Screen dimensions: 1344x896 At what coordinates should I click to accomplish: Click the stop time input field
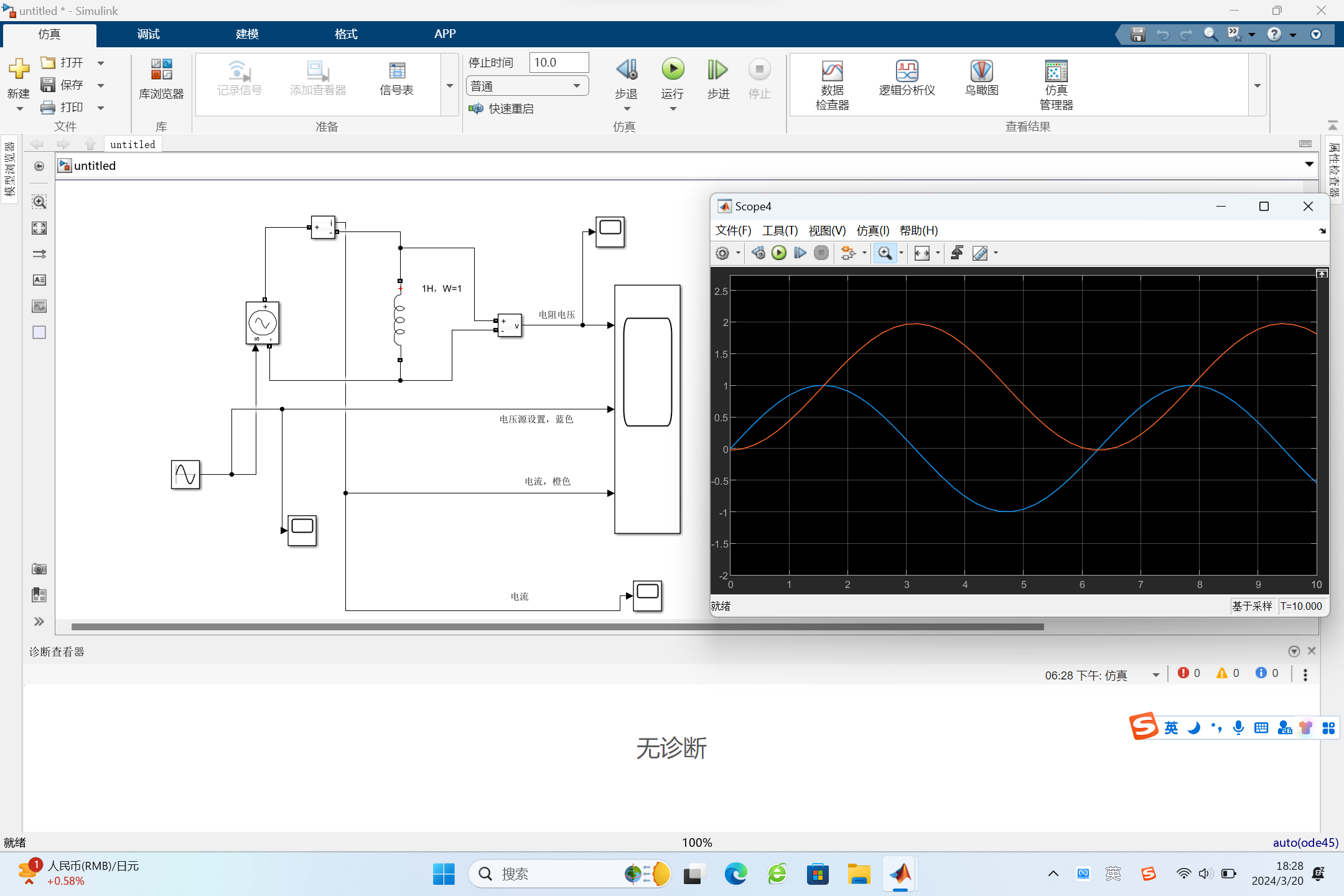coord(558,63)
